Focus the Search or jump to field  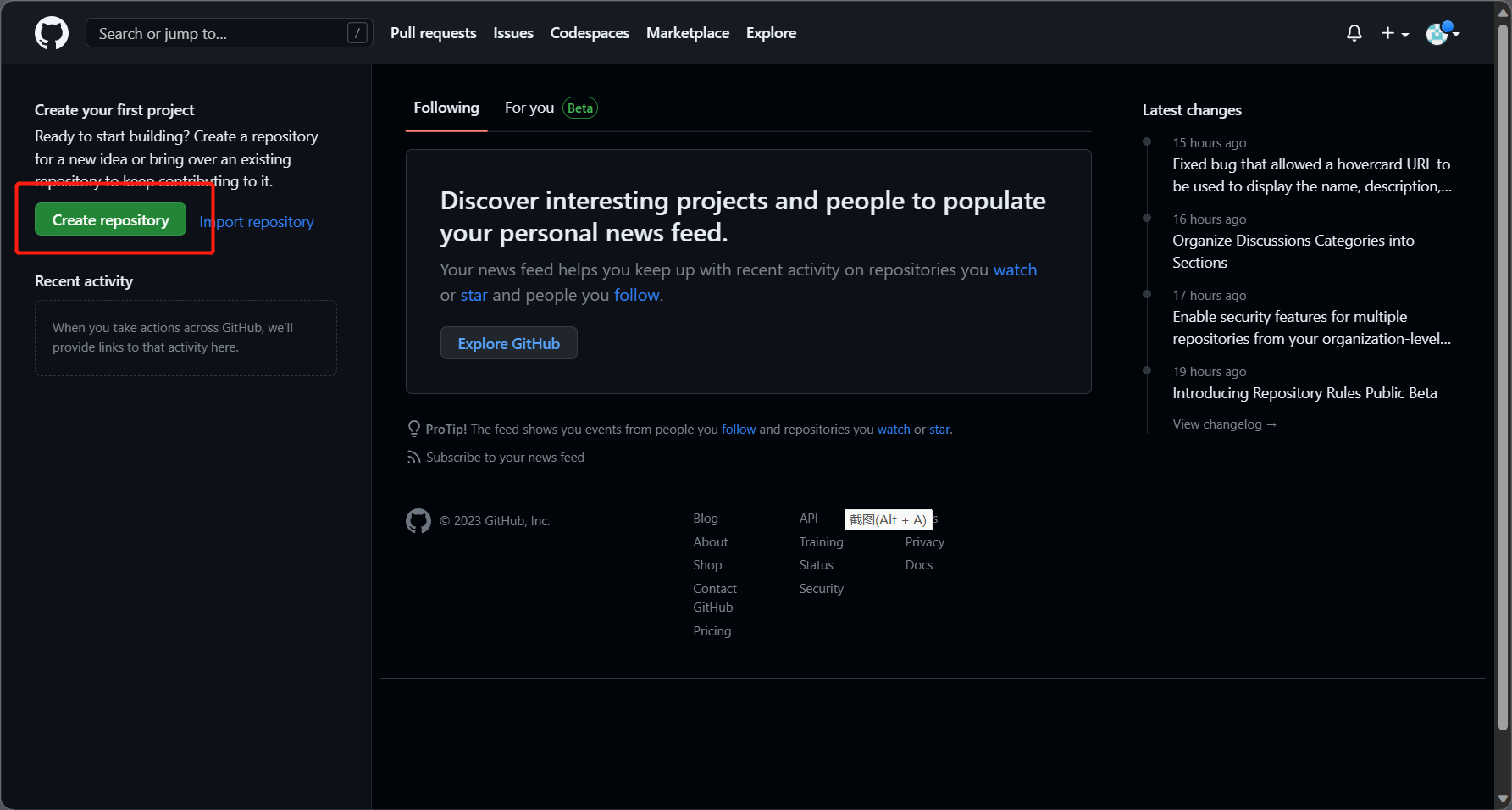click(230, 33)
